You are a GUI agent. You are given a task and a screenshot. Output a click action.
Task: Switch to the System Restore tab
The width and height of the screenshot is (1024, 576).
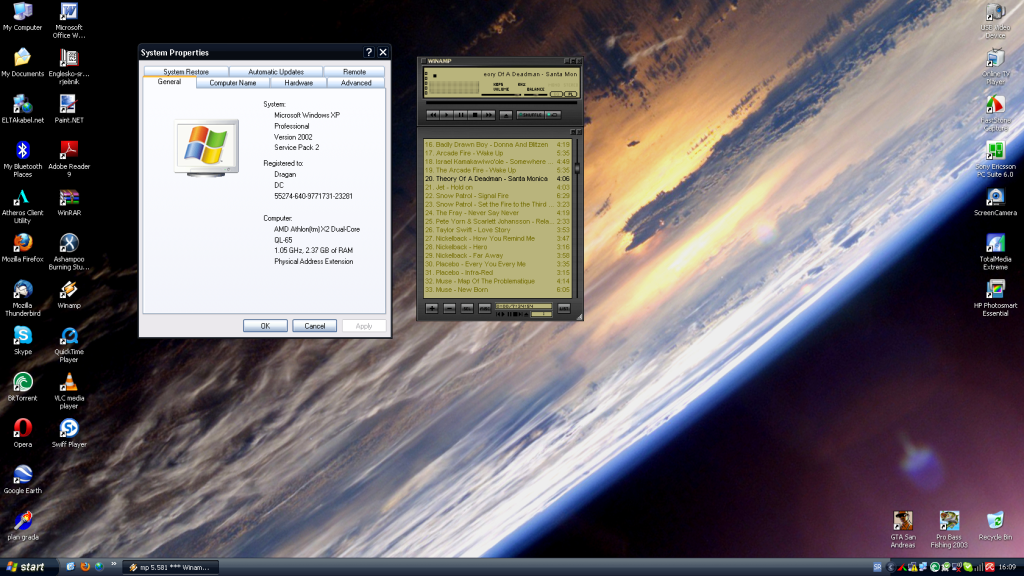coord(186,72)
